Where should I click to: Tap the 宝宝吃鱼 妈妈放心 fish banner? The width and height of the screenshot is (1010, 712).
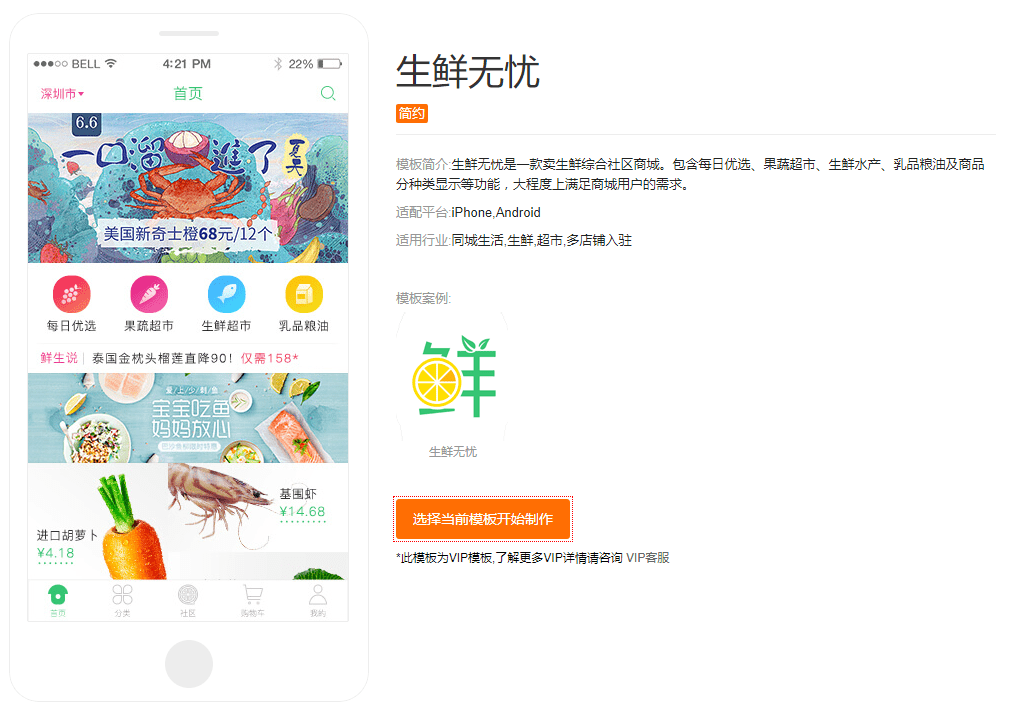pos(188,418)
